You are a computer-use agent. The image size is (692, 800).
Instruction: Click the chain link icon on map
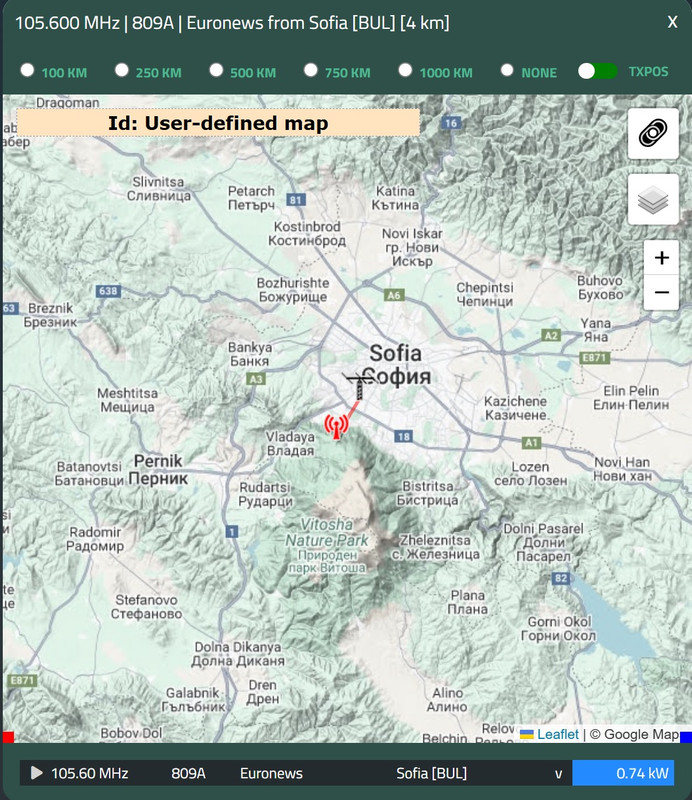pos(653,134)
